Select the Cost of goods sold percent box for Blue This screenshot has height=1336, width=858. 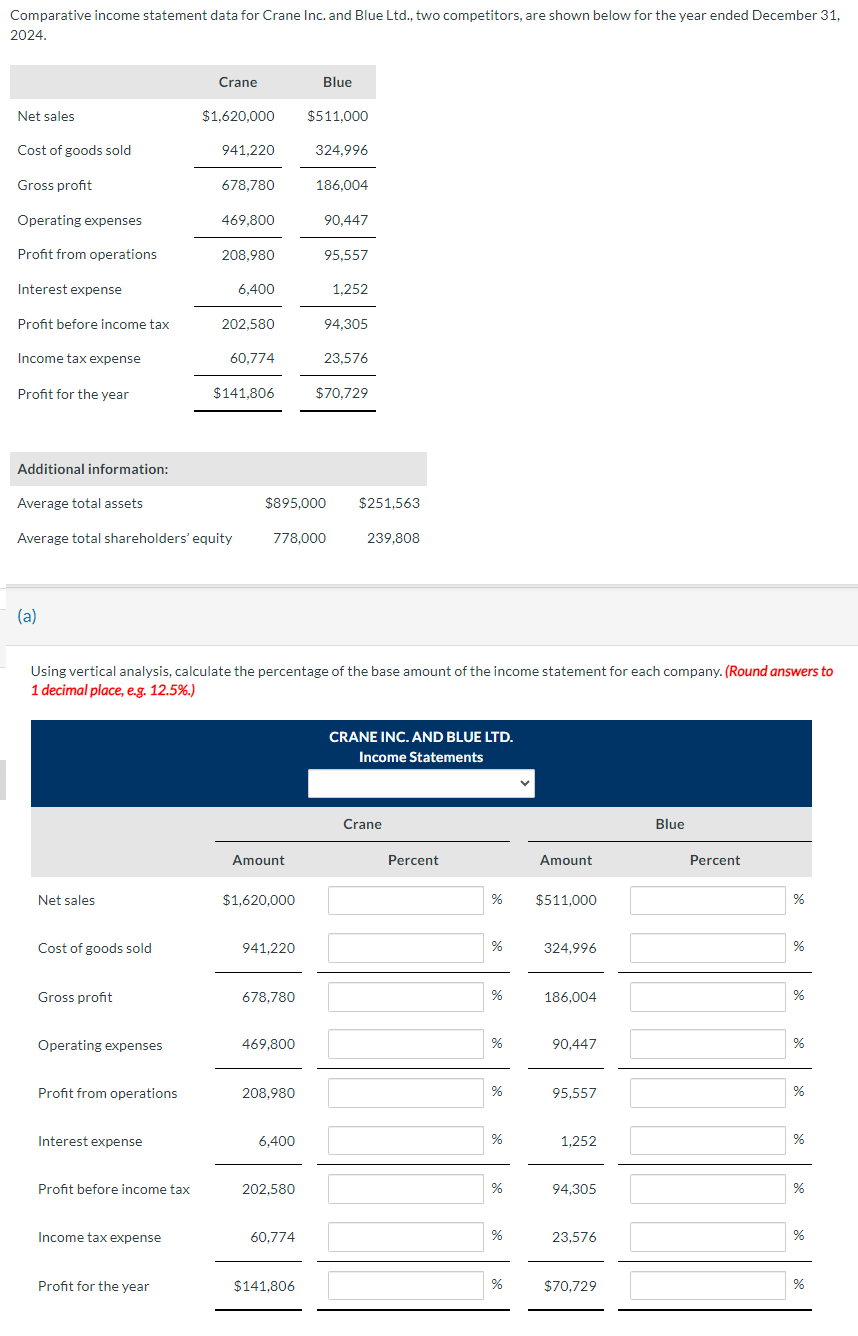click(707, 948)
